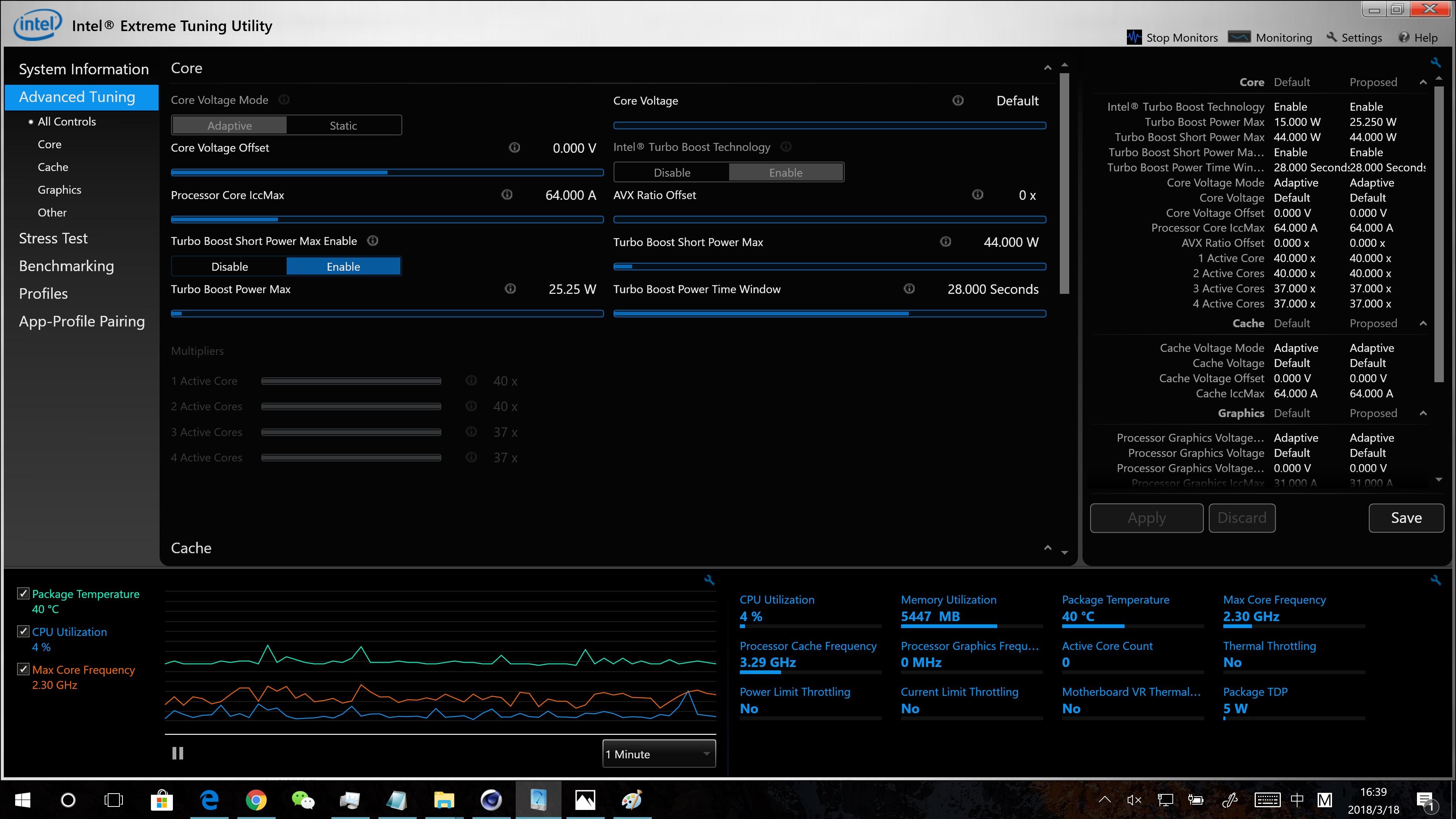
Task: Toggle CPU Utilization graph checkbox
Action: tap(23, 631)
